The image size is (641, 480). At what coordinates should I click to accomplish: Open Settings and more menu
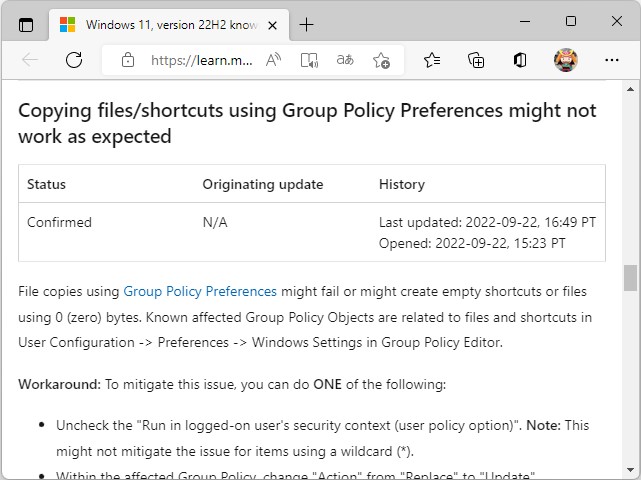click(x=612, y=60)
